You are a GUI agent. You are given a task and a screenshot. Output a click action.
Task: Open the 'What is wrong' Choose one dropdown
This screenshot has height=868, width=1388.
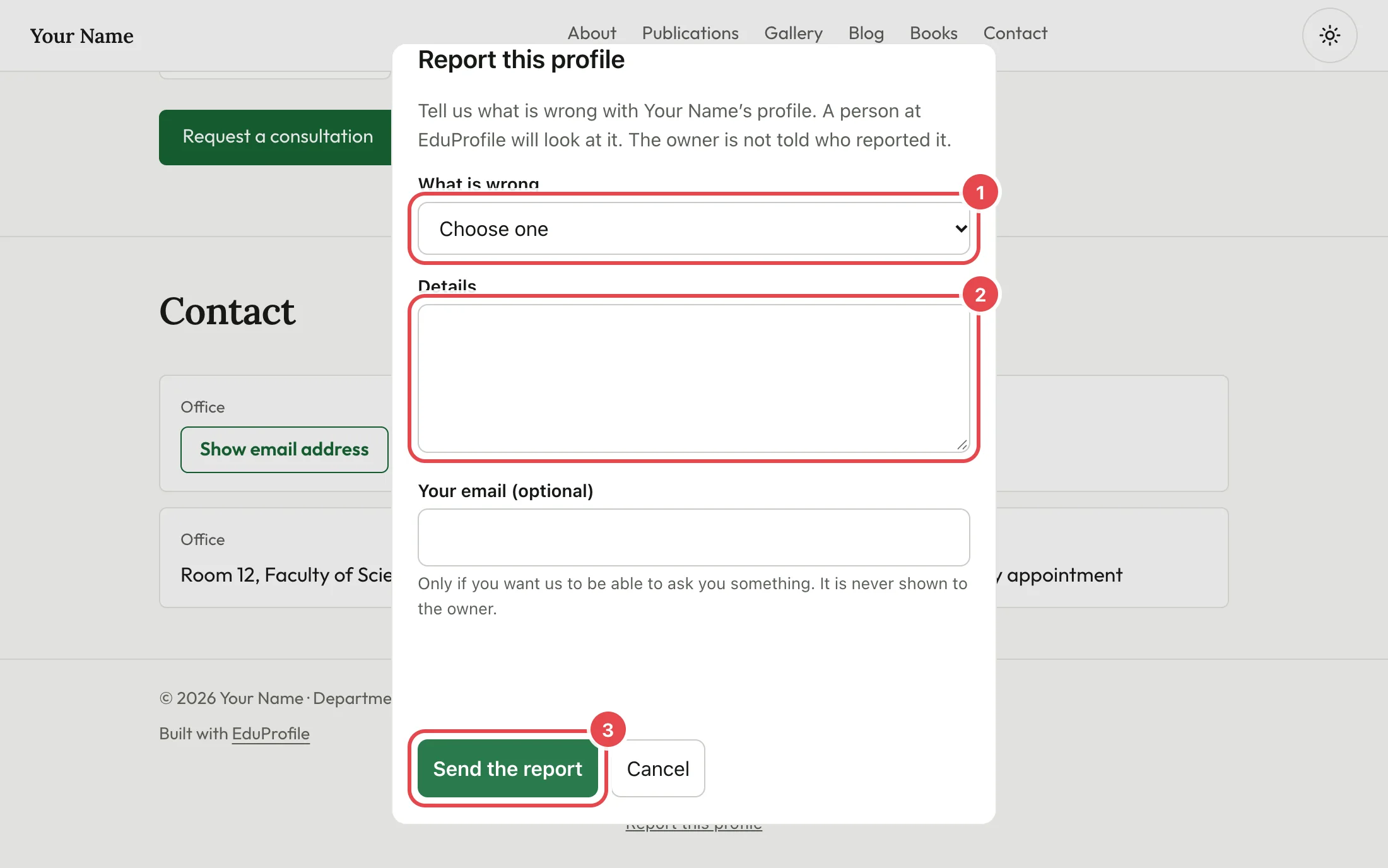click(693, 228)
